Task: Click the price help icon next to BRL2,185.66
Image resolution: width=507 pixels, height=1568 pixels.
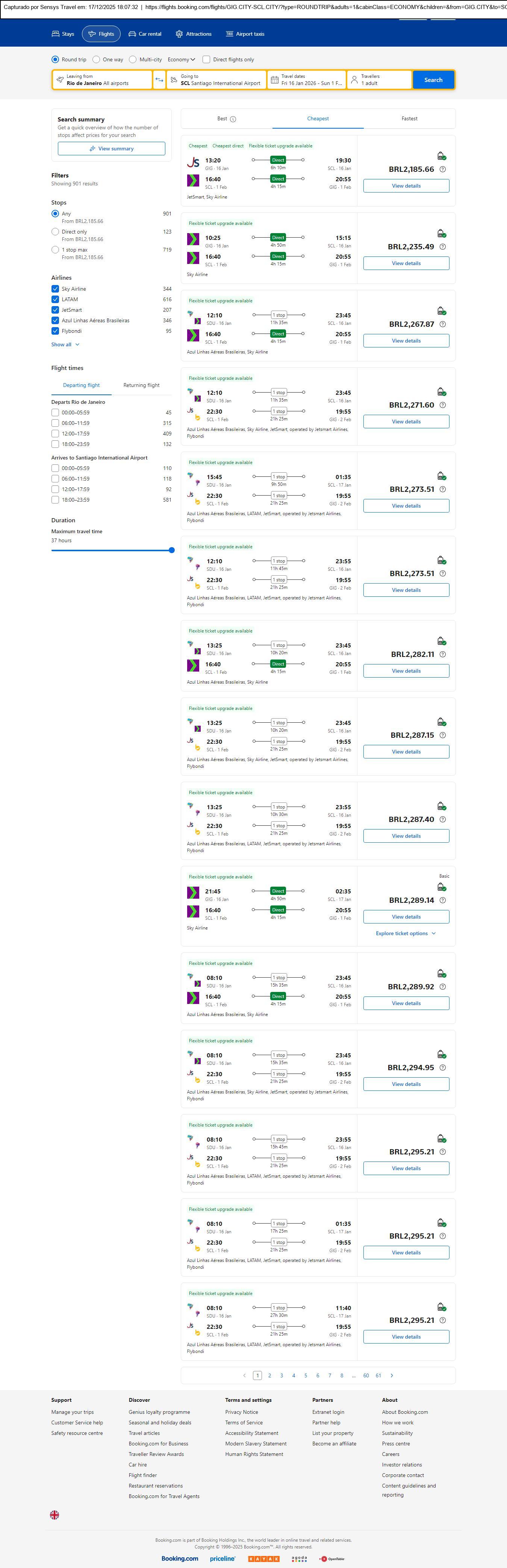Action: coord(442,169)
